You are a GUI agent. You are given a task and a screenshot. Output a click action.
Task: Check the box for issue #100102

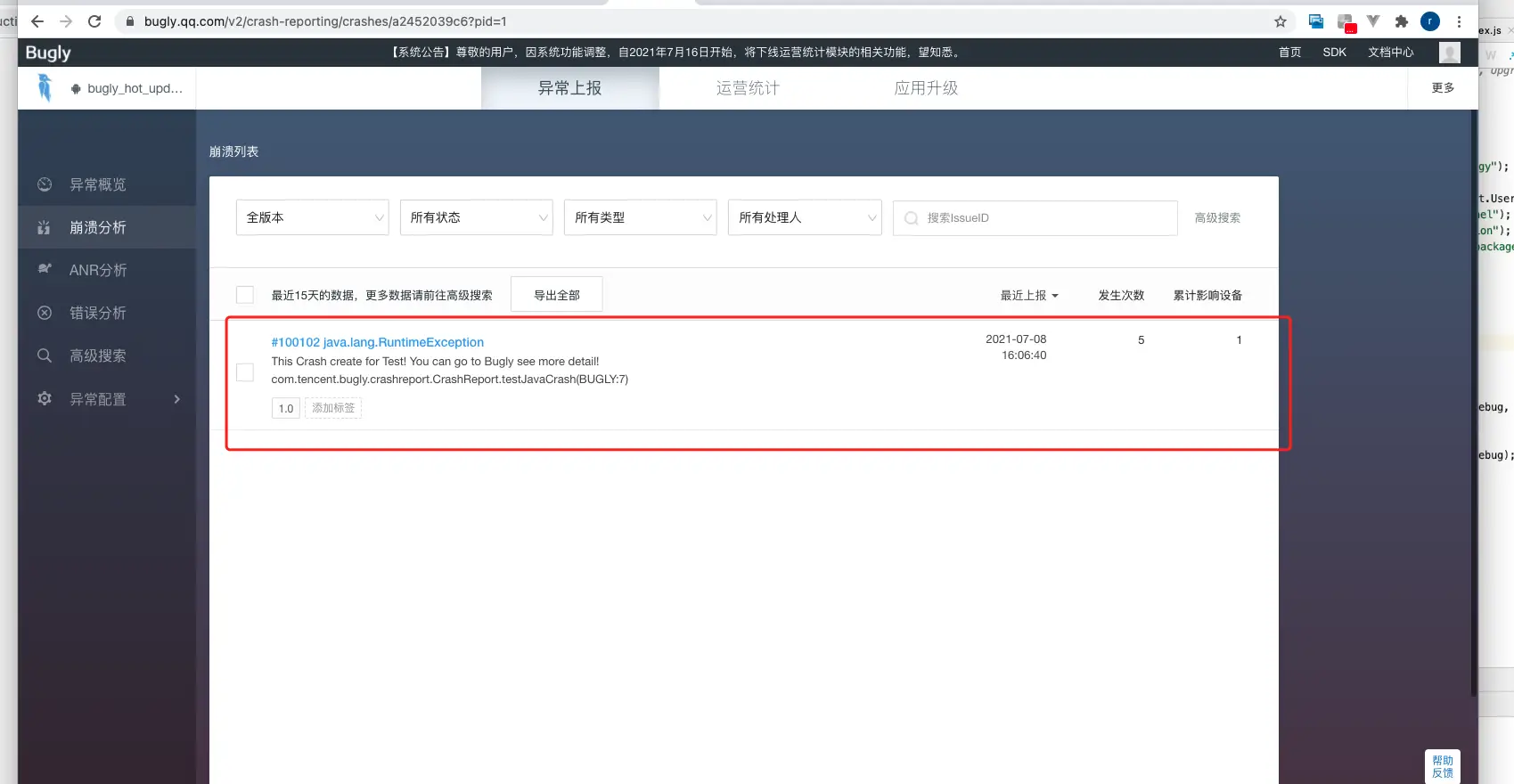(x=245, y=372)
